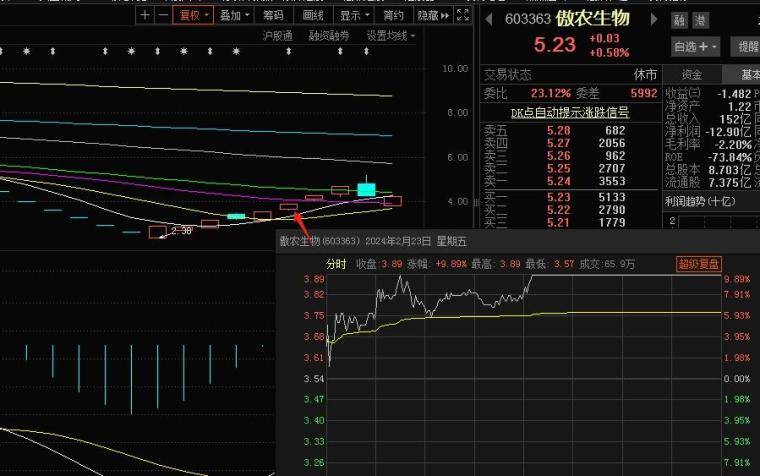Switch to the 资金 tab

click(x=692, y=74)
